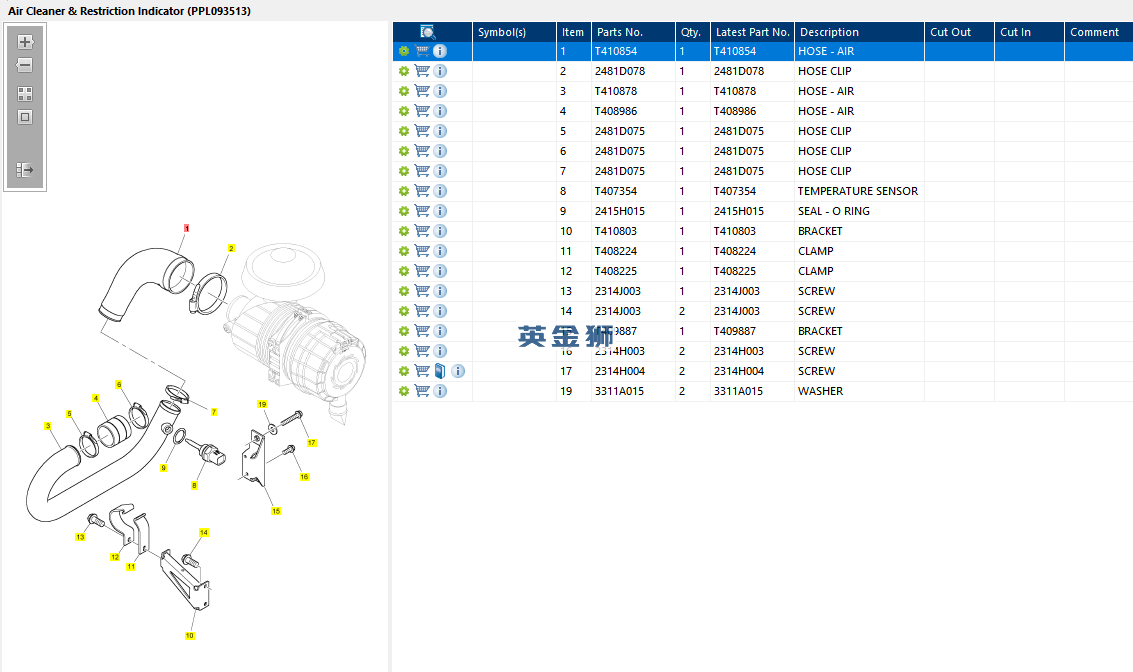1133x672 pixels.
Task: Click green gear icon in item 5 row
Action: [x=404, y=131]
